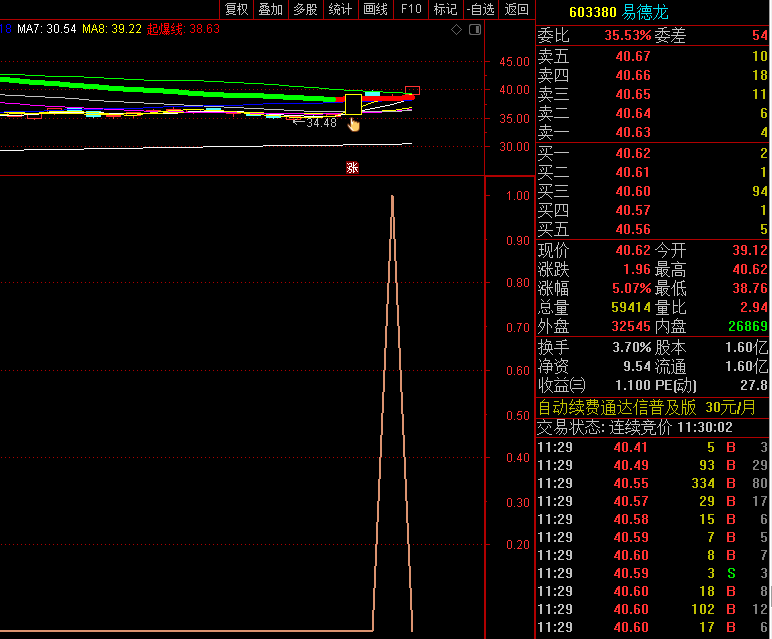
Task: Activate the 画线 drawing tool
Action: coord(375,9)
